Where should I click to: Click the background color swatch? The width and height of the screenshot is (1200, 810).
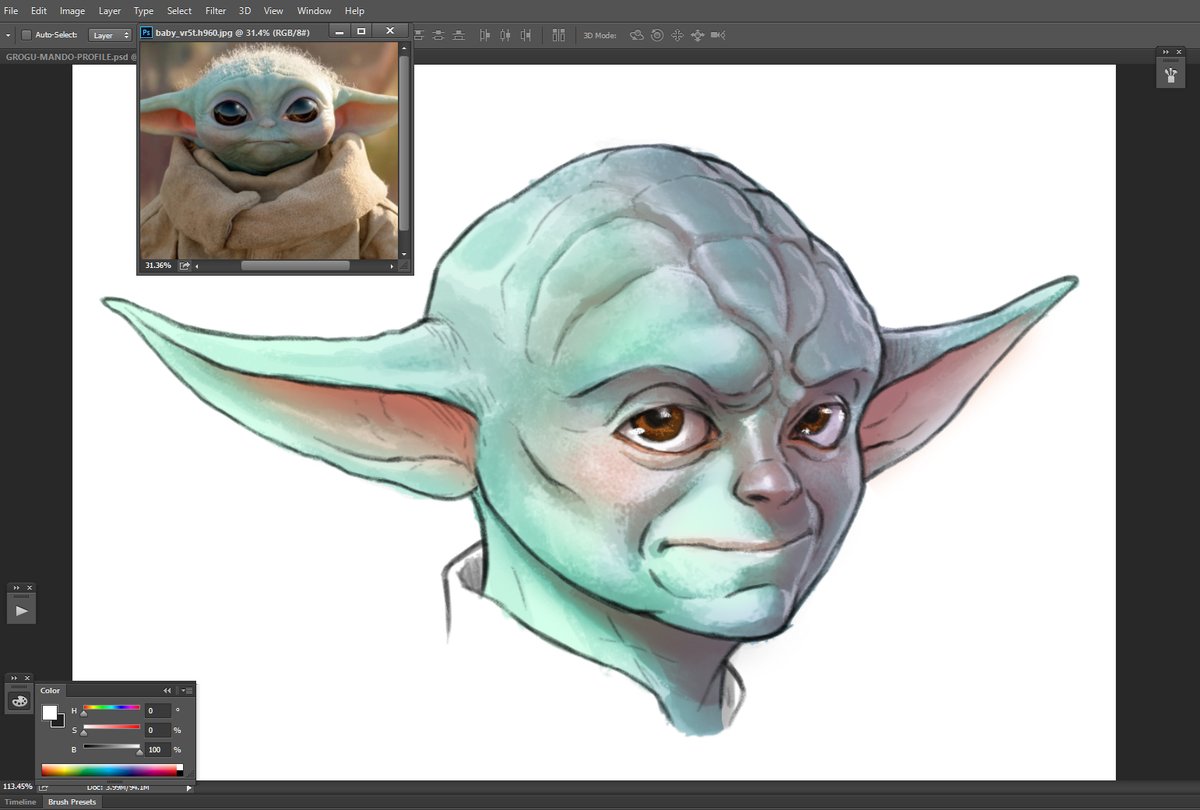[60, 722]
